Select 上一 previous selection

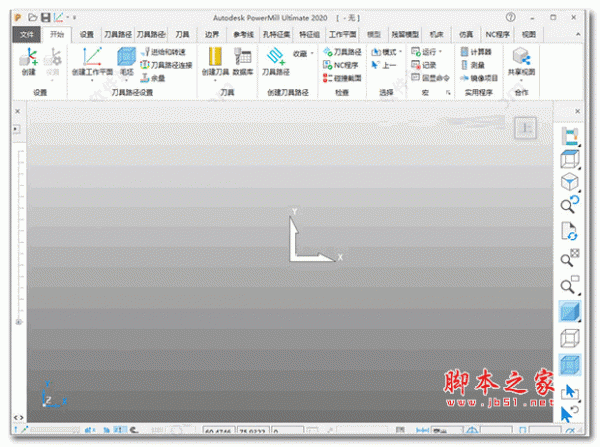[x=383, y=65]
